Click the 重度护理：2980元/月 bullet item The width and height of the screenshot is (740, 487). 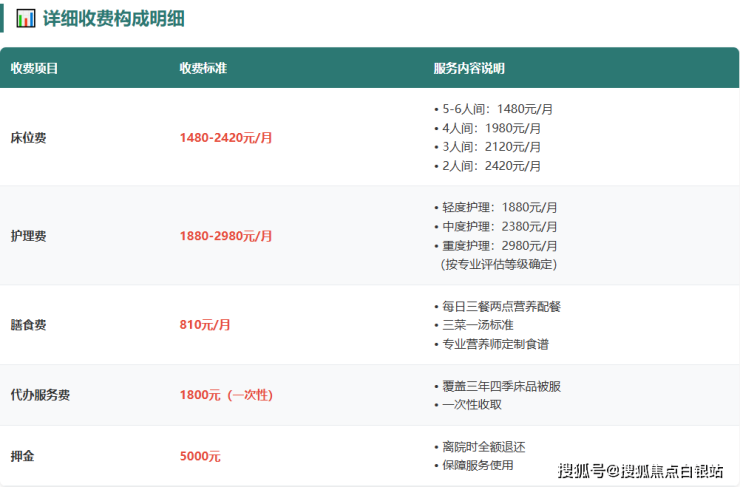496,246
